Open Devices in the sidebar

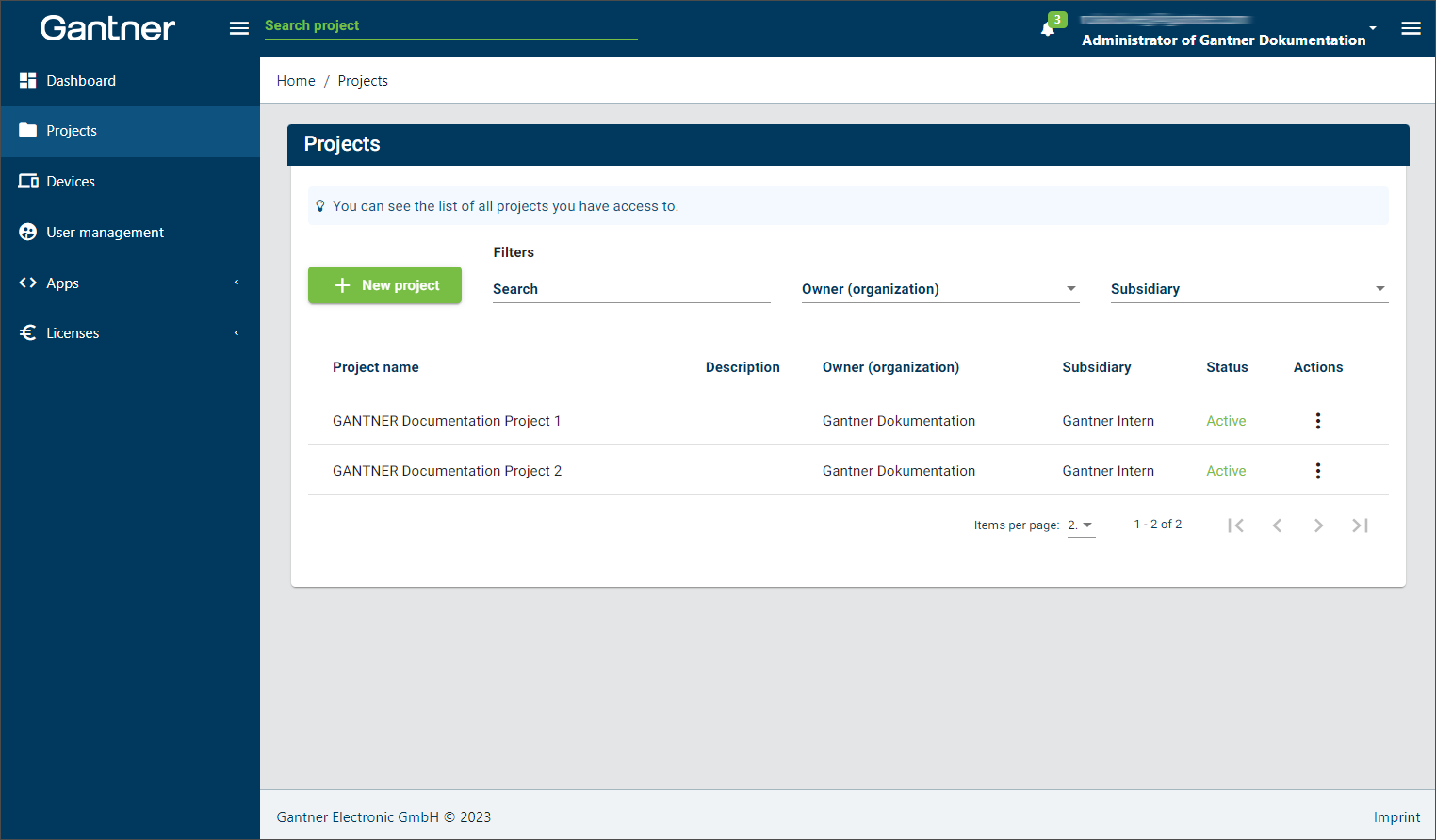pyautogui.click(x=130, y=182)
